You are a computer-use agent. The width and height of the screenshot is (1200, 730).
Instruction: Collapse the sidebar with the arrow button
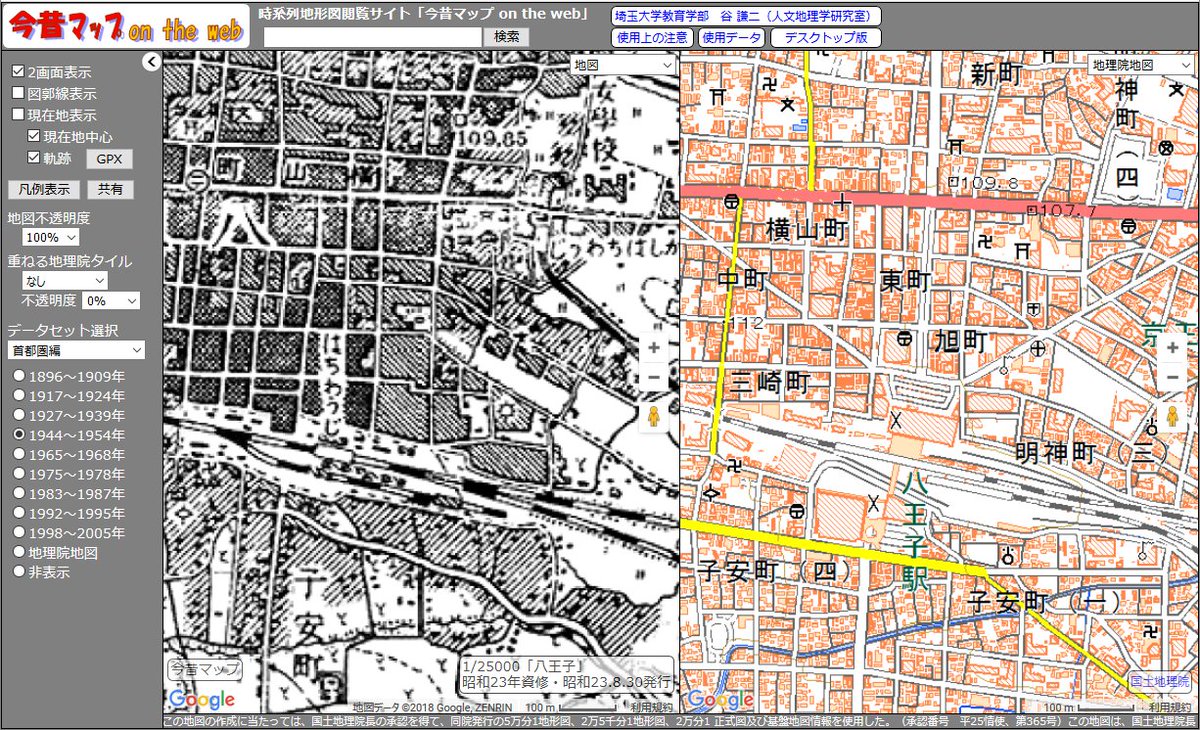[x=151, y=62]
